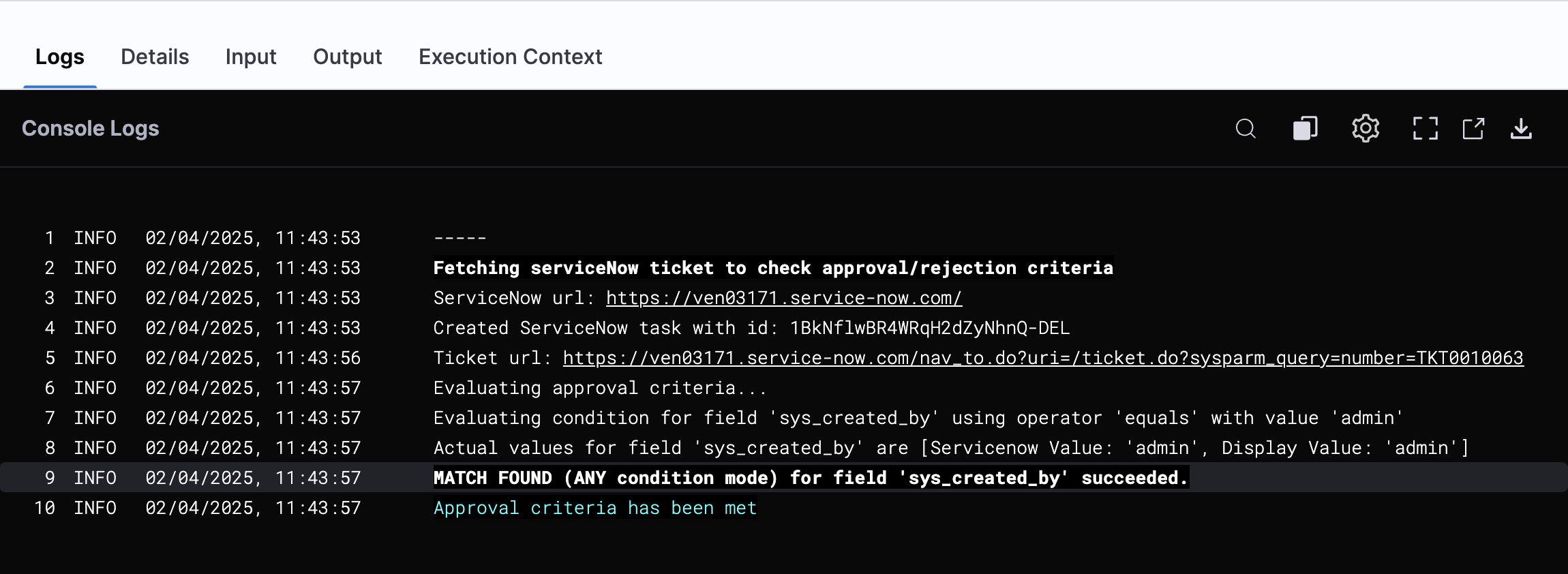This screenshot has width=1568, height=574.
Task: Click the Console Logs heading
Action: pos(91,128)
